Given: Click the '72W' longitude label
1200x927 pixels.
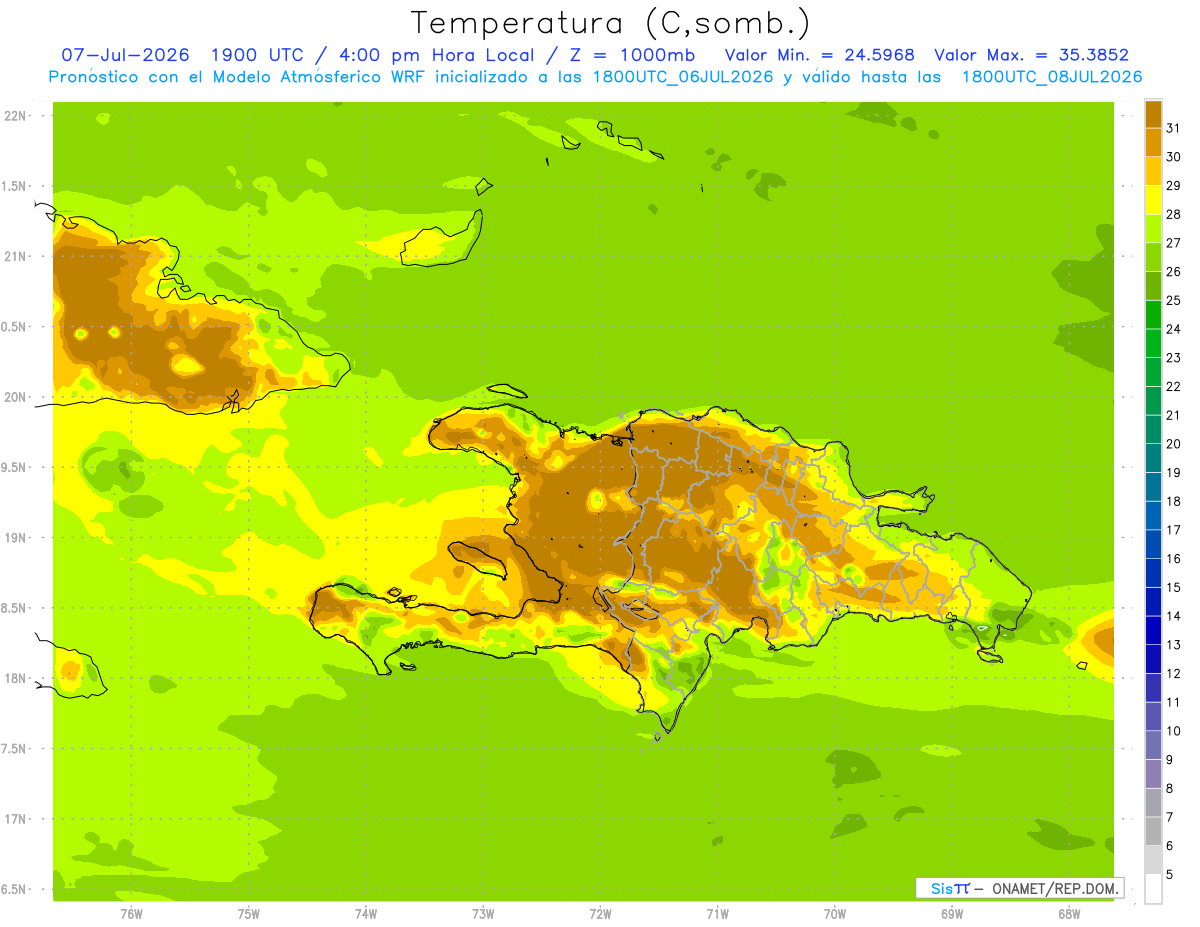Looking at the screenshot, I should (600, 914).
